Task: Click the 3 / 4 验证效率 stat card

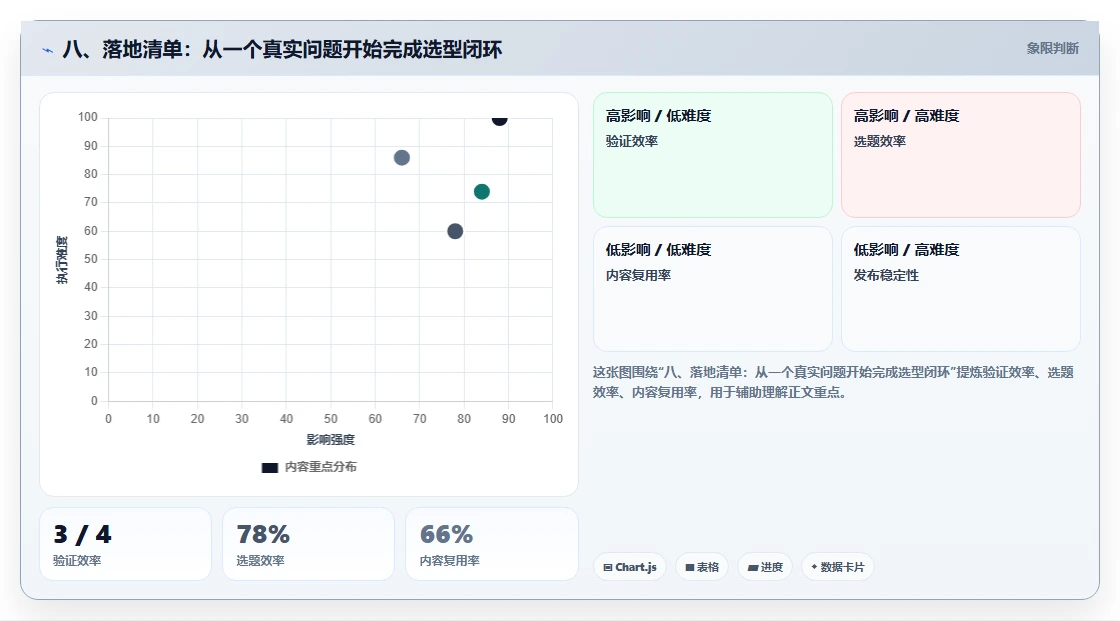Action: [126, 544]
